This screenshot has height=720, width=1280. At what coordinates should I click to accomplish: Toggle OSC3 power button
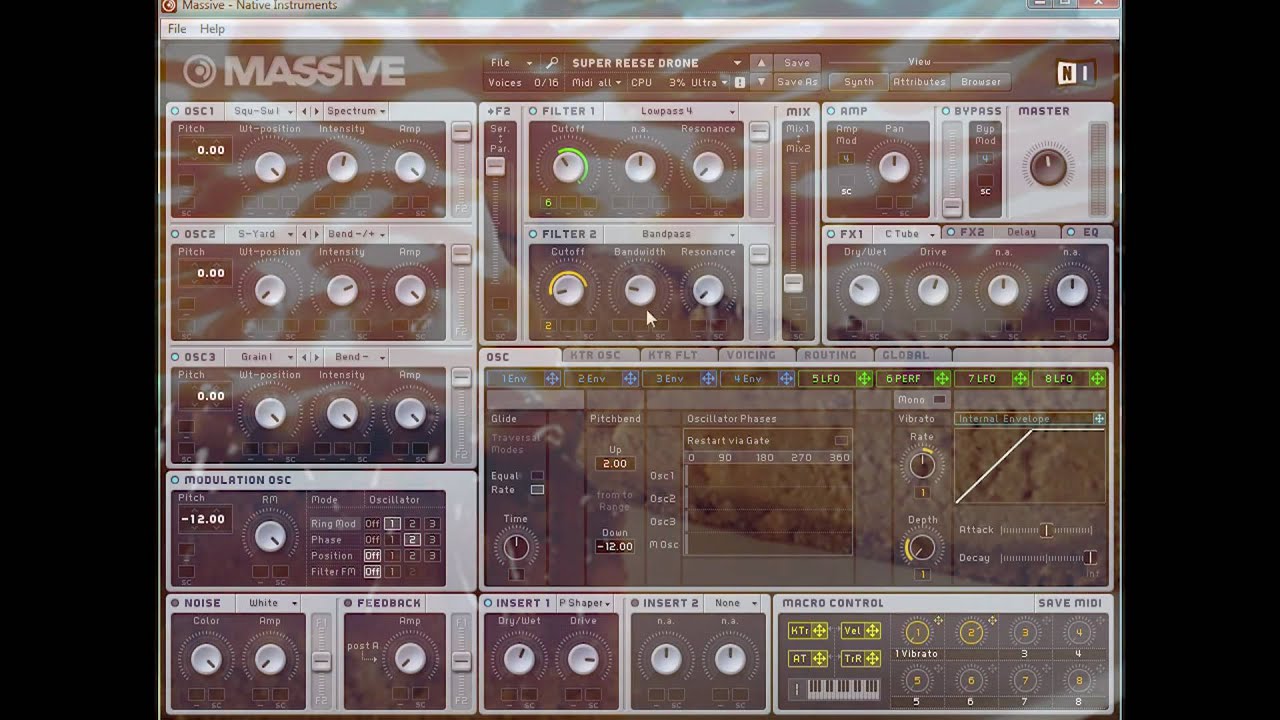pyautogui.click(x=175, y=357)
